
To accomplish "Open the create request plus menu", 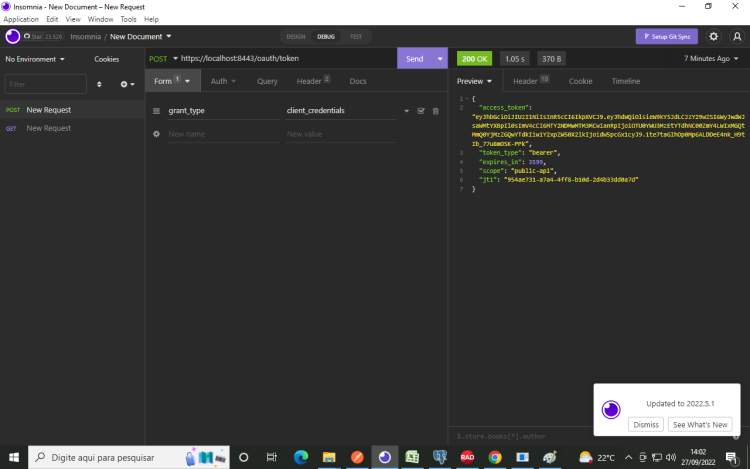I will coord(127,84).
